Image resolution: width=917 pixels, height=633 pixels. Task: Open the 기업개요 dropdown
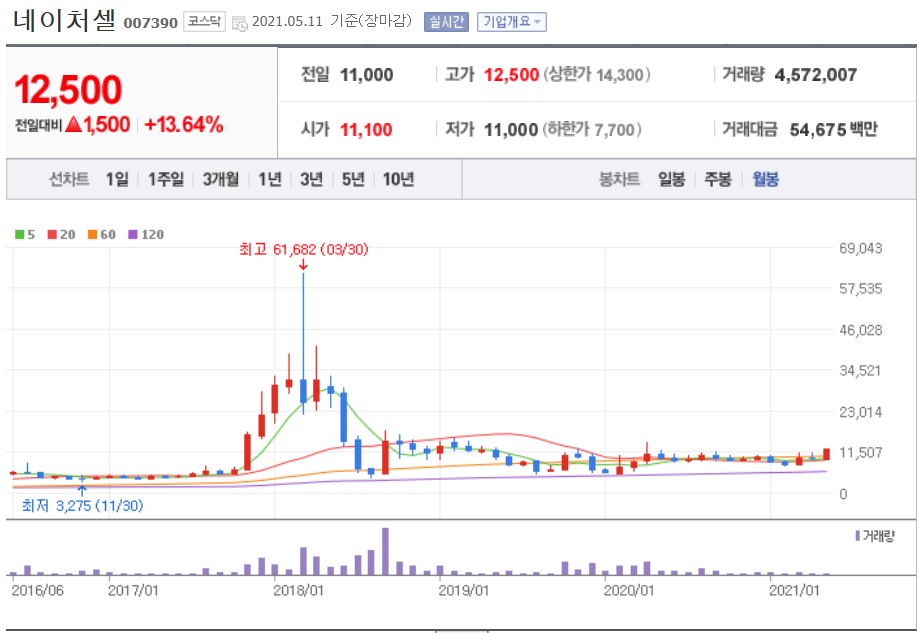[x=512, y=22]
